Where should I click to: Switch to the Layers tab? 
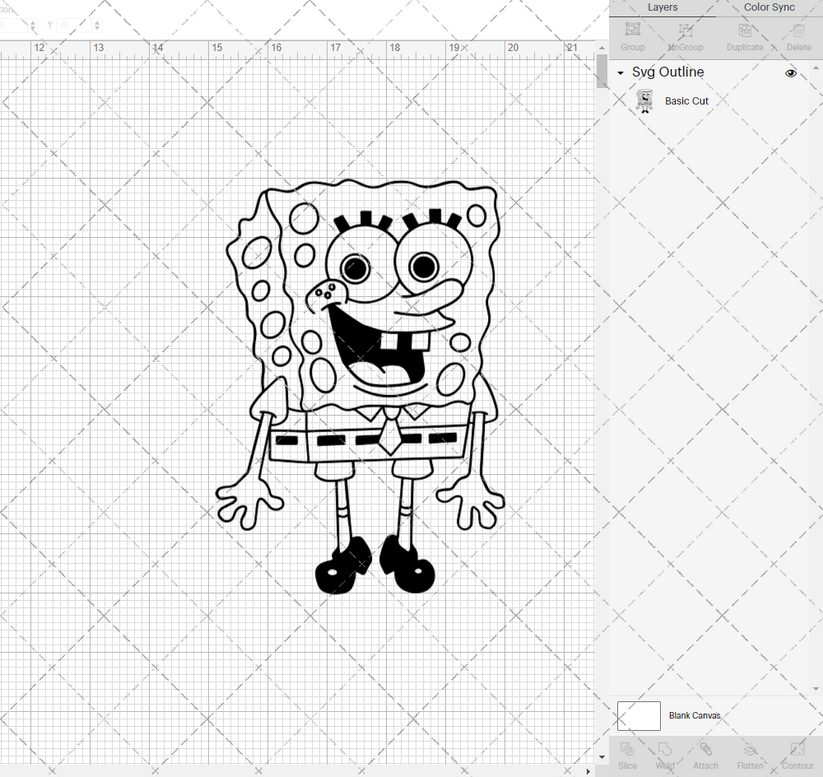[x=662, y=7]
